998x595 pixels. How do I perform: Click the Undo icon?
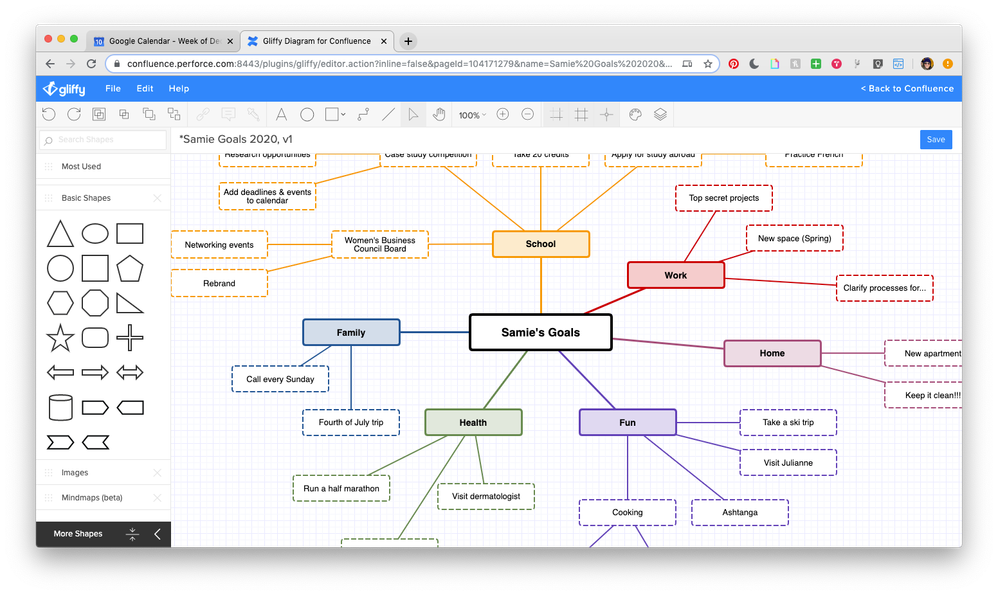click(x=48, y=114)
